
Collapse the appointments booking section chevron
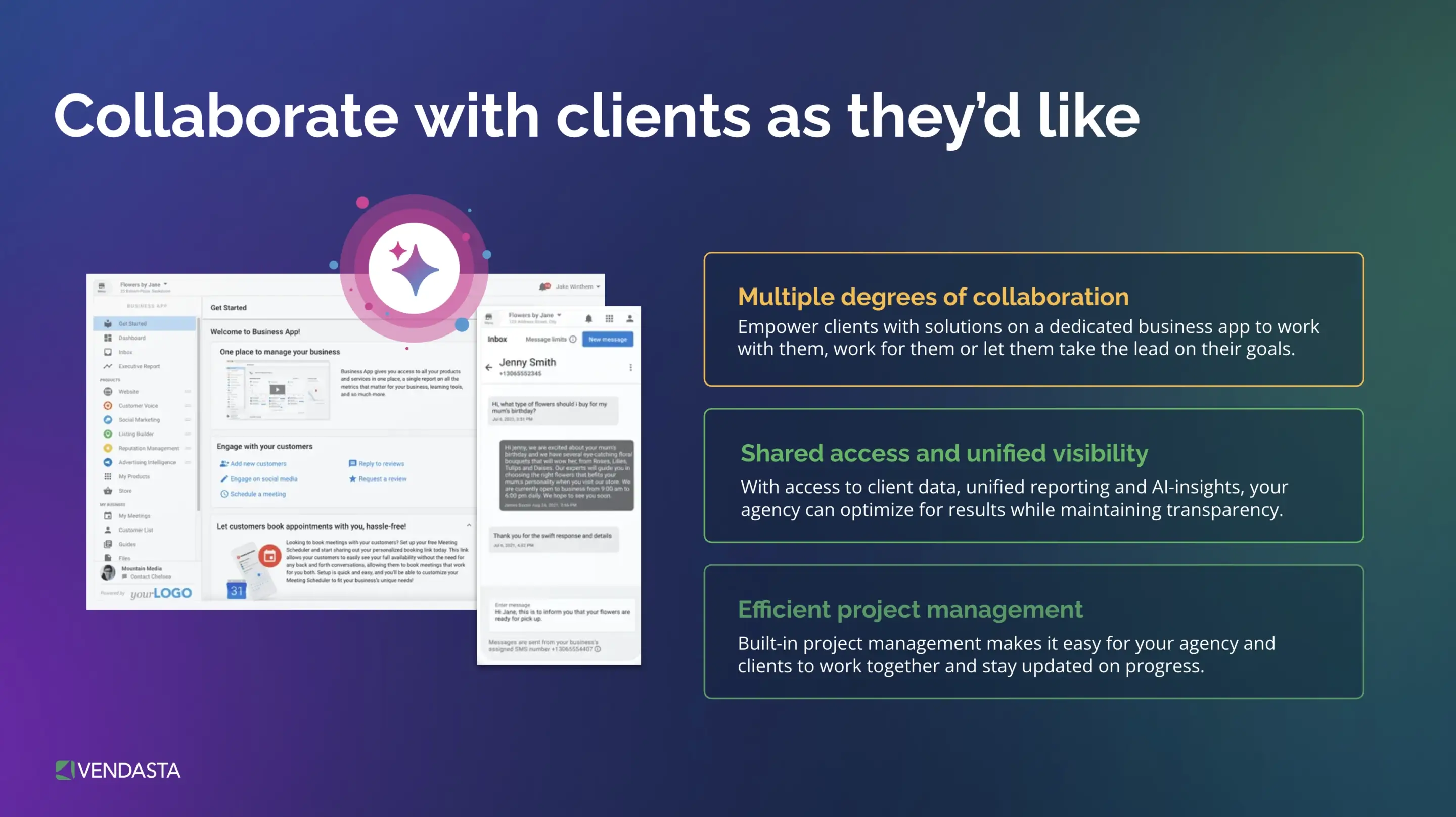(x=469, y=525)
